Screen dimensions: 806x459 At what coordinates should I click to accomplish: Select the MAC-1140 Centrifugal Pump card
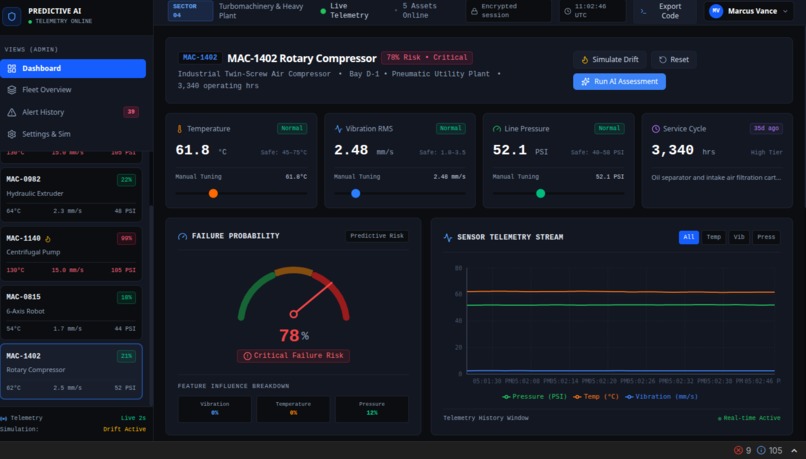pos(71,253)
